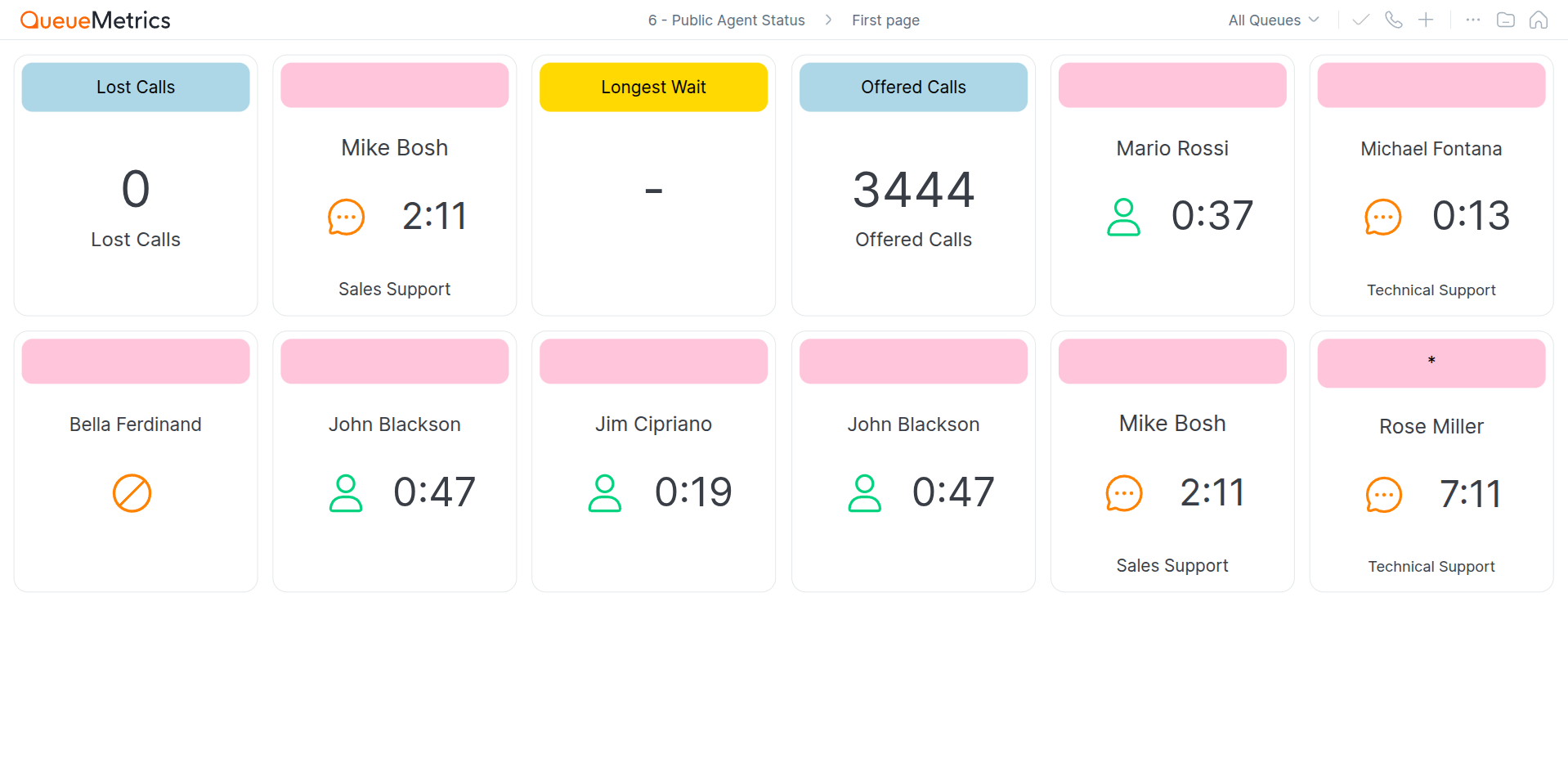
Task: Click the chat bubble icon on Mike Bosh's card
Action: (346, 217)
